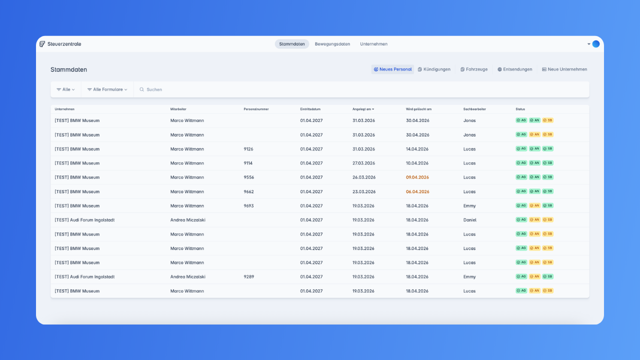Viewport: 640px width, 360px height.
Task: Click Andrea Miczalski in row 9289
Action: pos(188,276)
